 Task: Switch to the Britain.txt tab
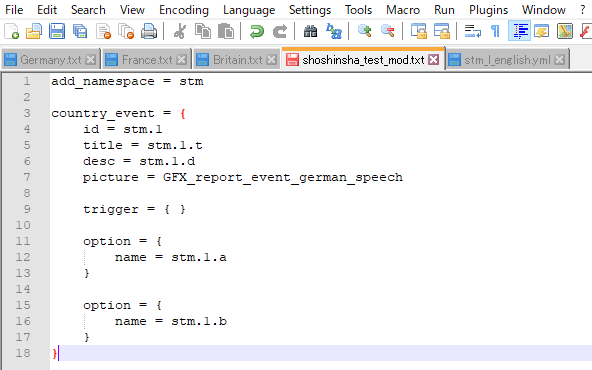pyautogui.click(x=237, y=60)
